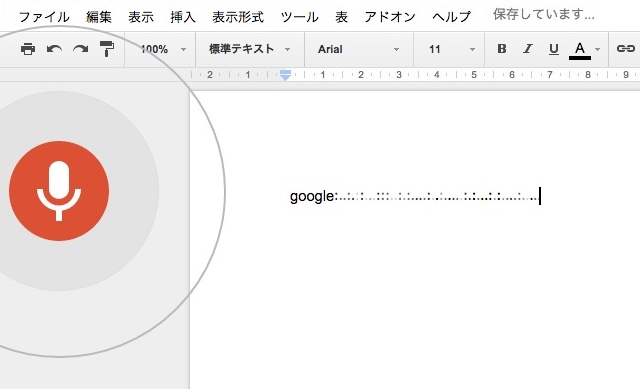The width and height of the screenshot is (640, 389).
Task: Open the 表示形式 menu
Action: (238, 17)
